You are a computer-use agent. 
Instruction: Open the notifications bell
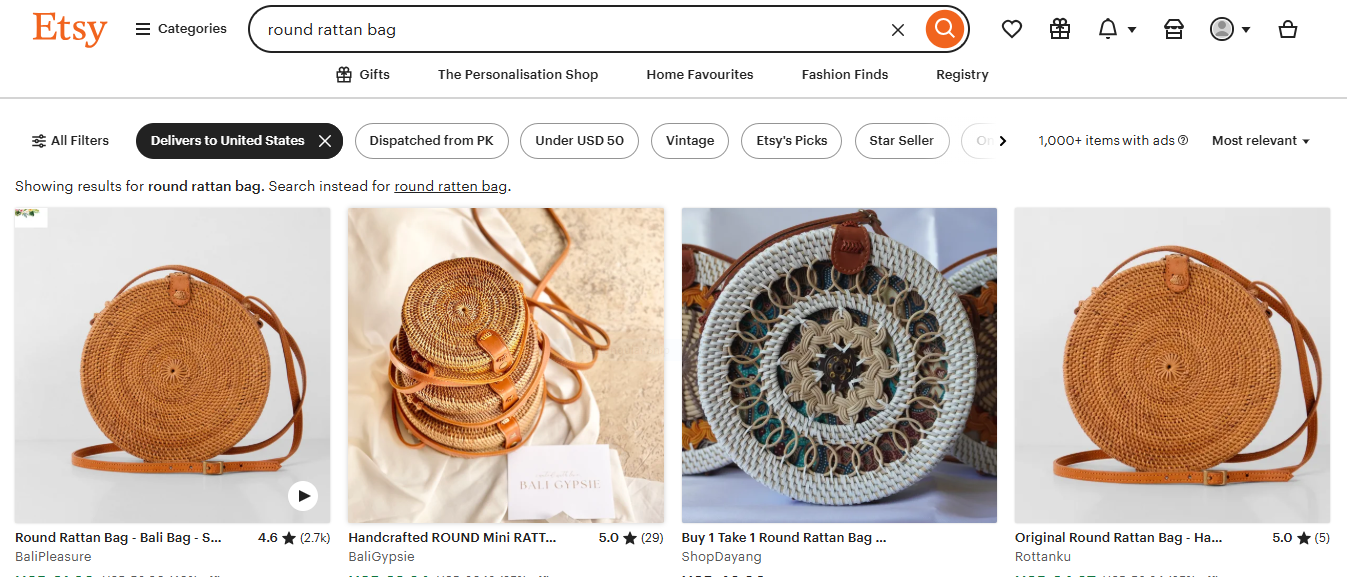1117,29
